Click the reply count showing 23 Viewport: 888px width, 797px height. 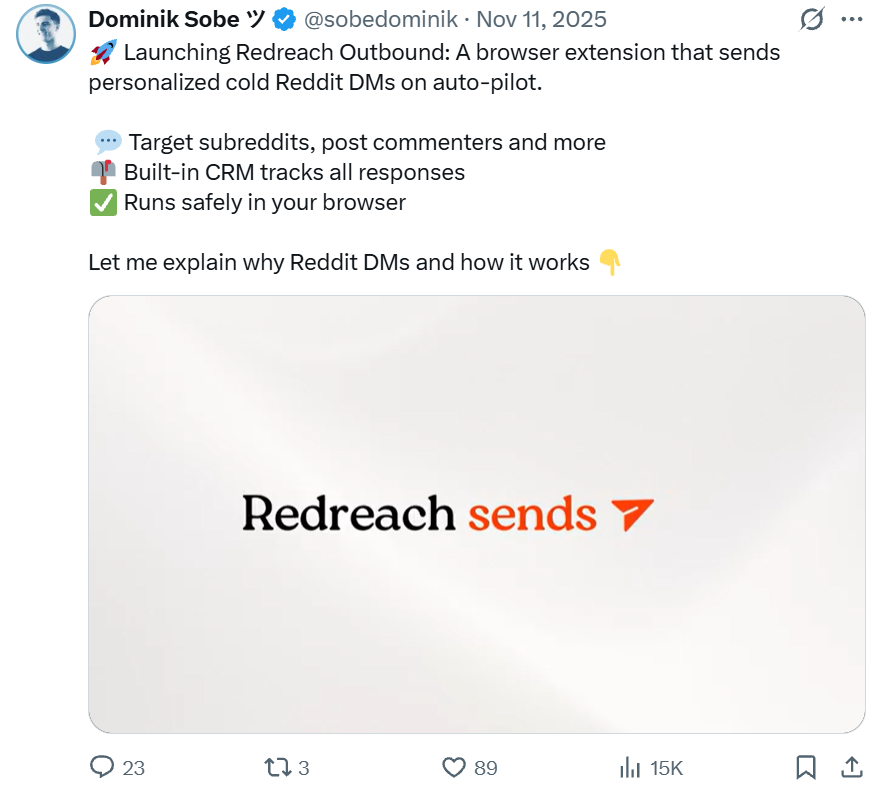click(x=131, y=769)
